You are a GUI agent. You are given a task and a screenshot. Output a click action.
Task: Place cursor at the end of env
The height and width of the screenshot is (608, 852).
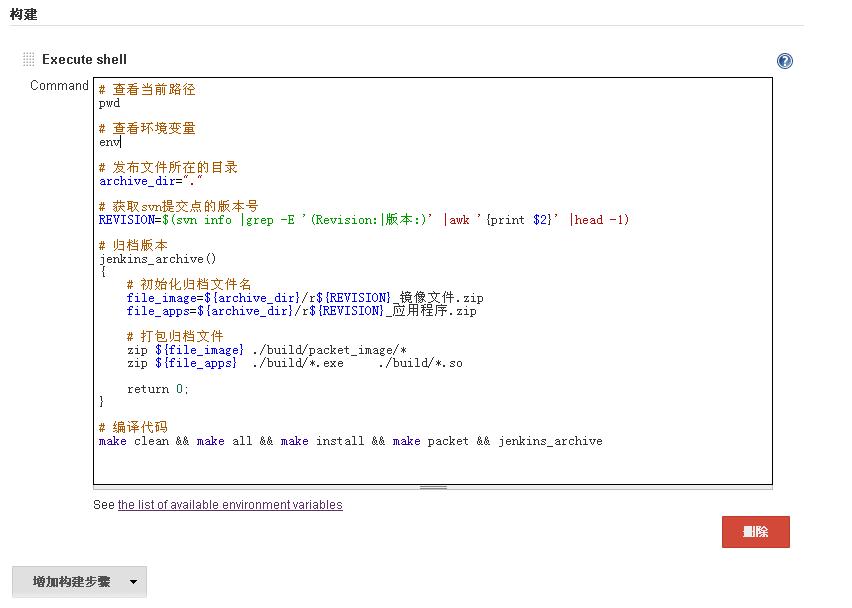point(121,142)
